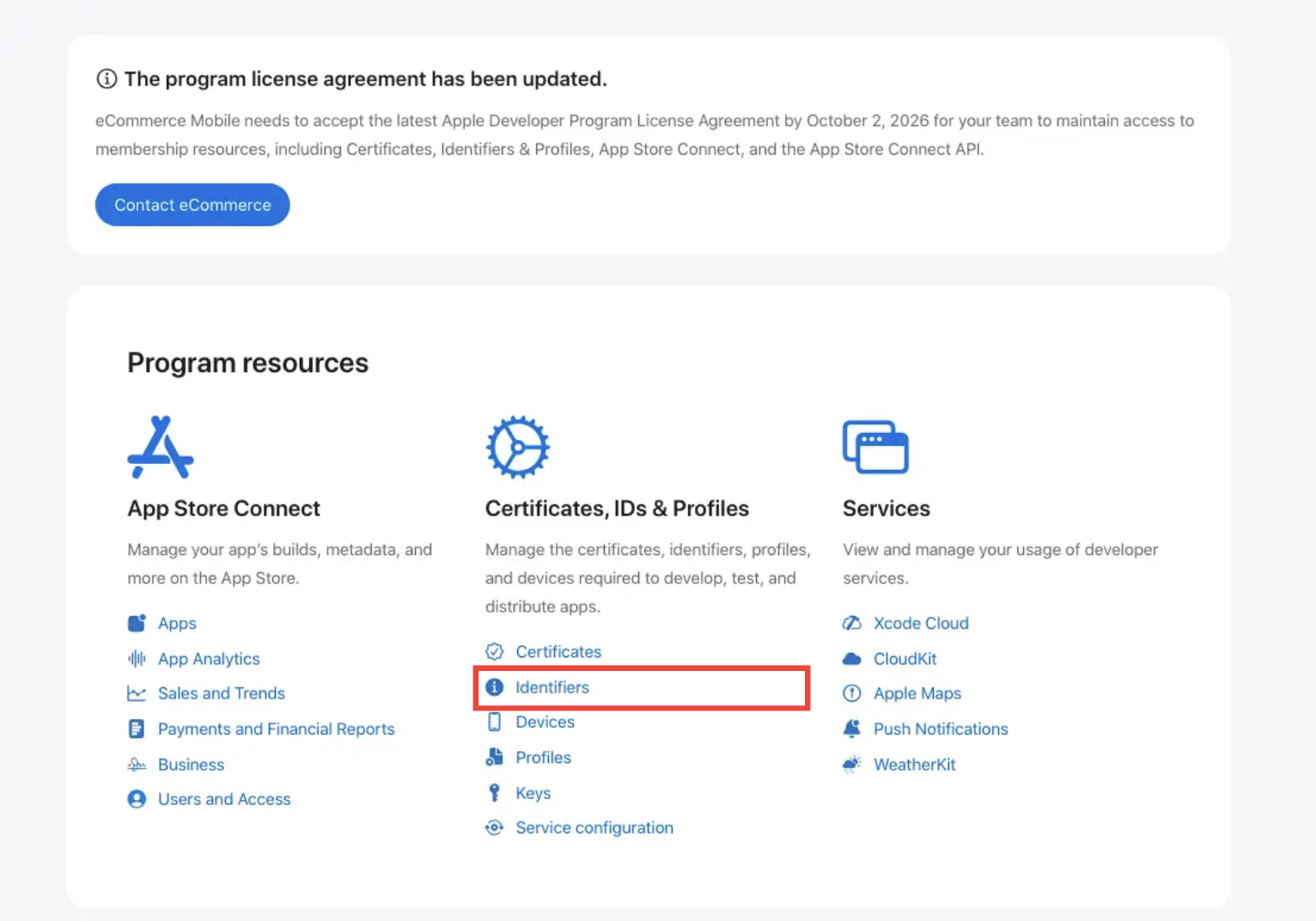Click the Devices phone icon
The image size is (1316, 921).
click(x=495, y=722)
